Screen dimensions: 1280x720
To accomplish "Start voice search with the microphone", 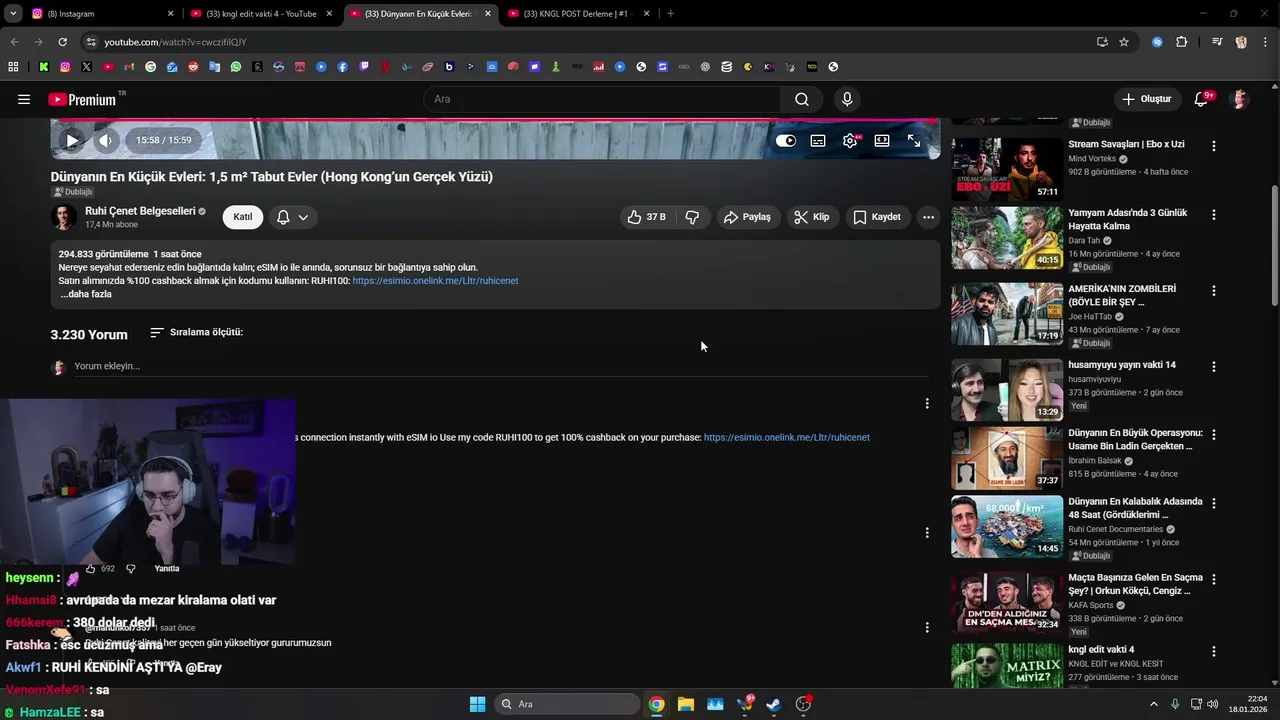I will [x=847, y=99].
